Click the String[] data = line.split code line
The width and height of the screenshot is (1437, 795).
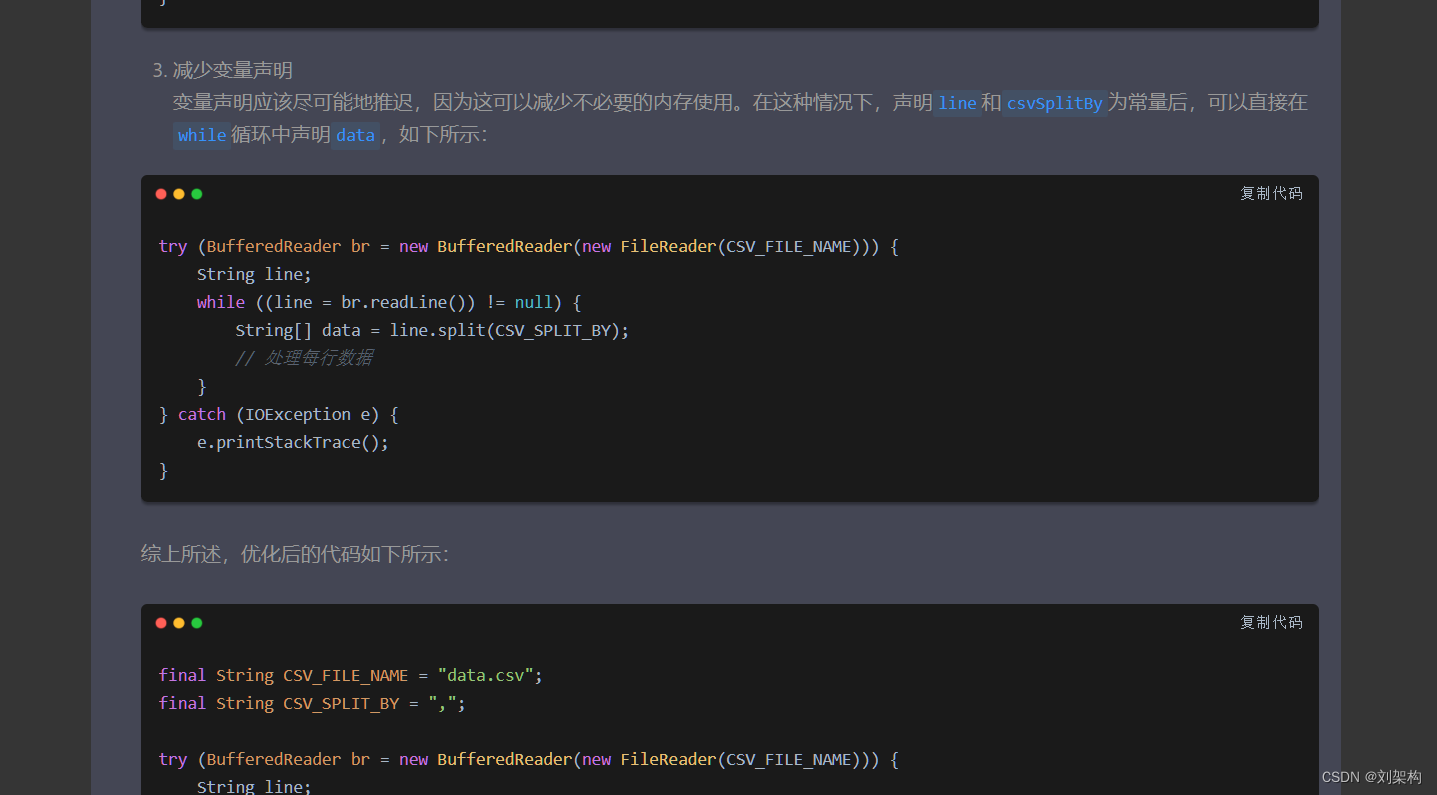click(432, 330)
